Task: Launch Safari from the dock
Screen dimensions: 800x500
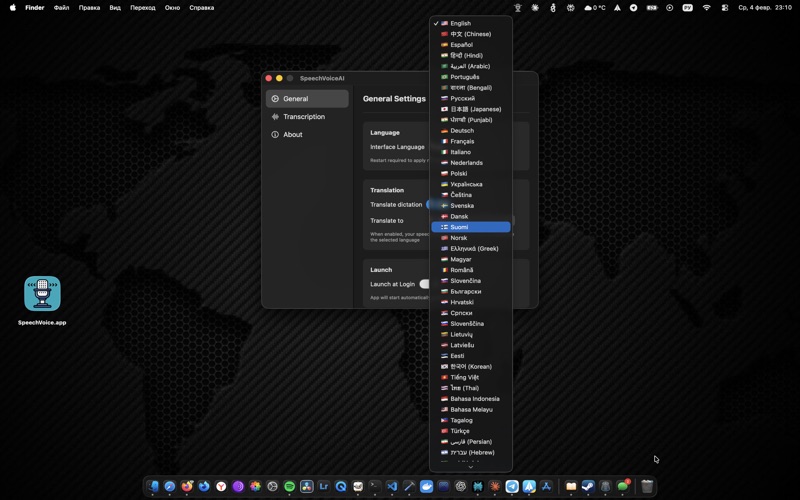Action: pos(170,487)
